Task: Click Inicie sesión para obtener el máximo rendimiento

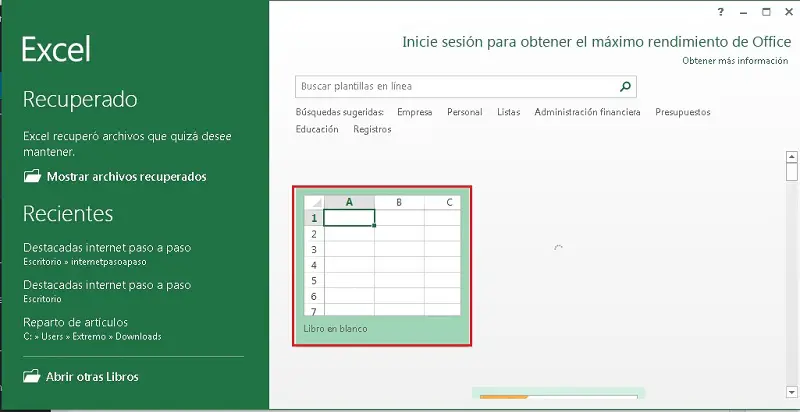Action: 596,42
